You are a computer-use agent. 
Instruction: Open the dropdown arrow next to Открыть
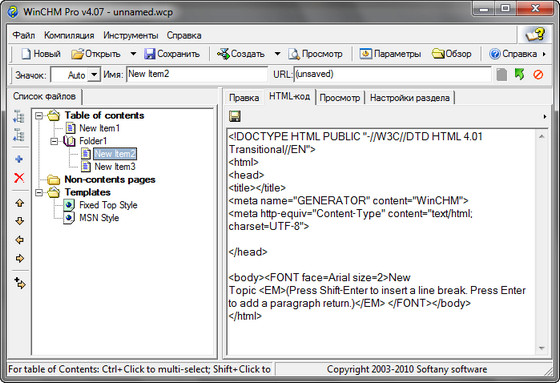tap(133, 54)
